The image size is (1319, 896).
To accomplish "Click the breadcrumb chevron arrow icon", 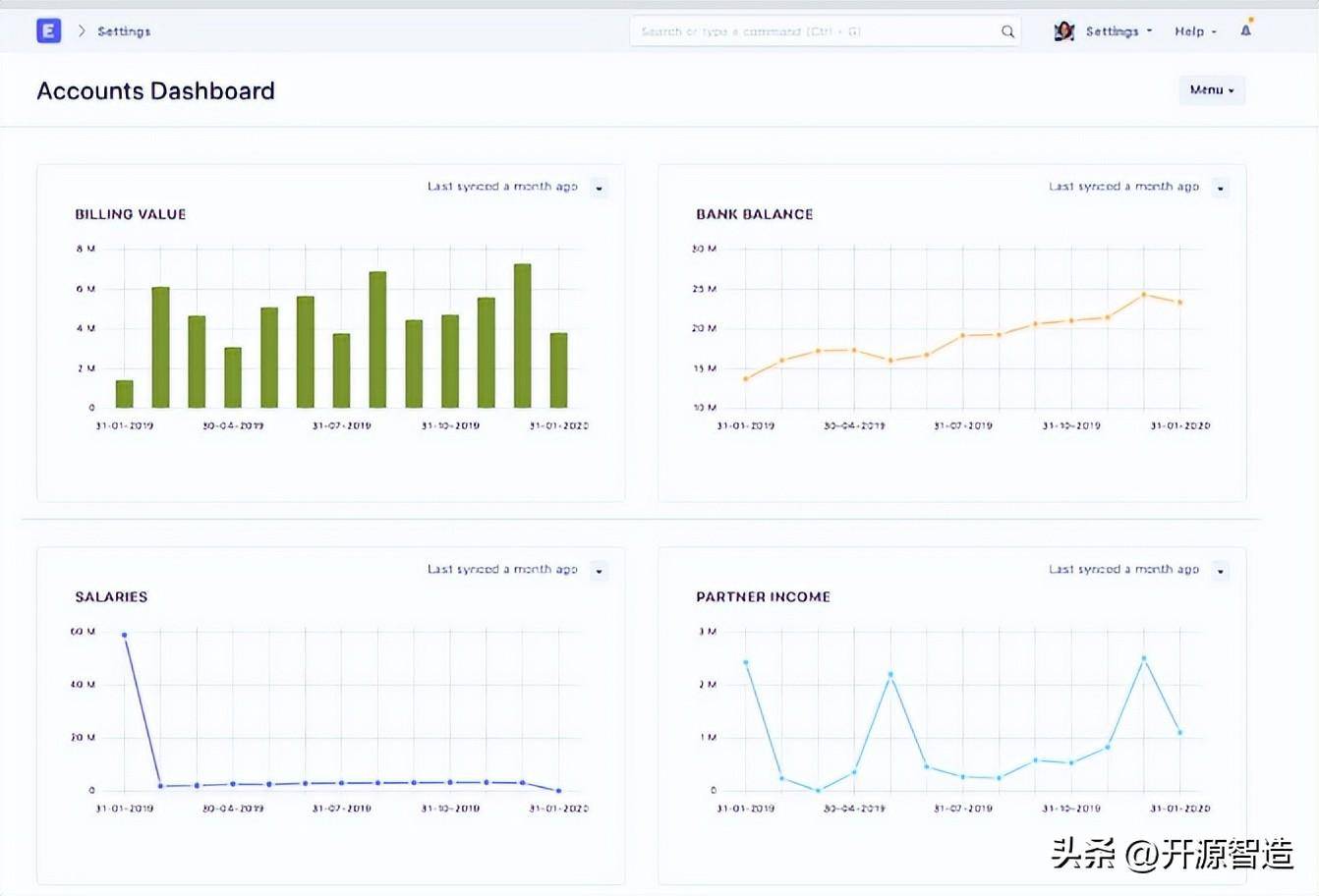I will click(x=82, y=31).
